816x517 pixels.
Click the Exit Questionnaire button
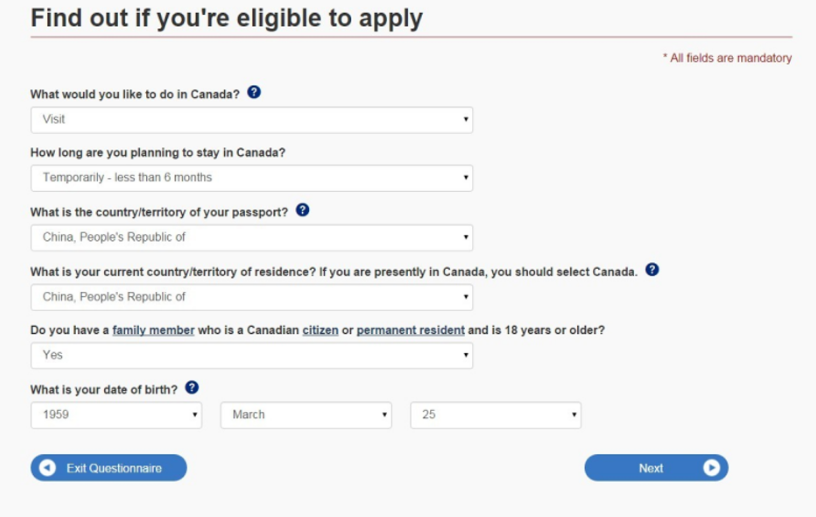click(x=109, y=468)
